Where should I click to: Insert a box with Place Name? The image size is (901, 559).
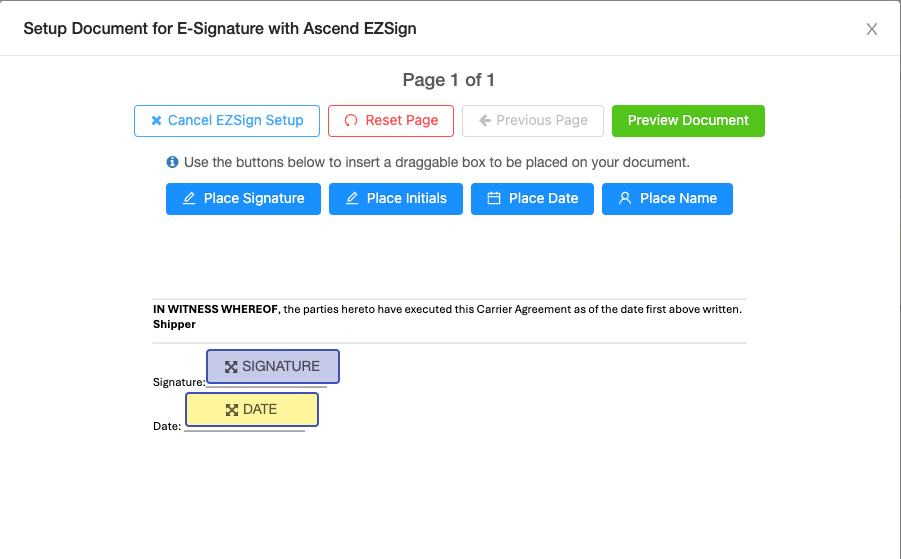click(667, 199)
